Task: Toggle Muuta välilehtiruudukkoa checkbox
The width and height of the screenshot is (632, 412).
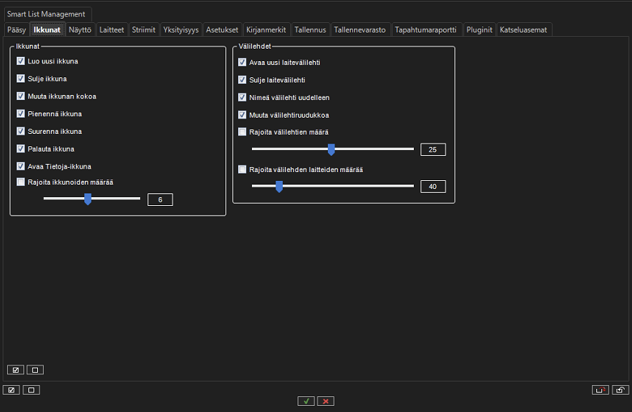Action: tap(242, 115)
